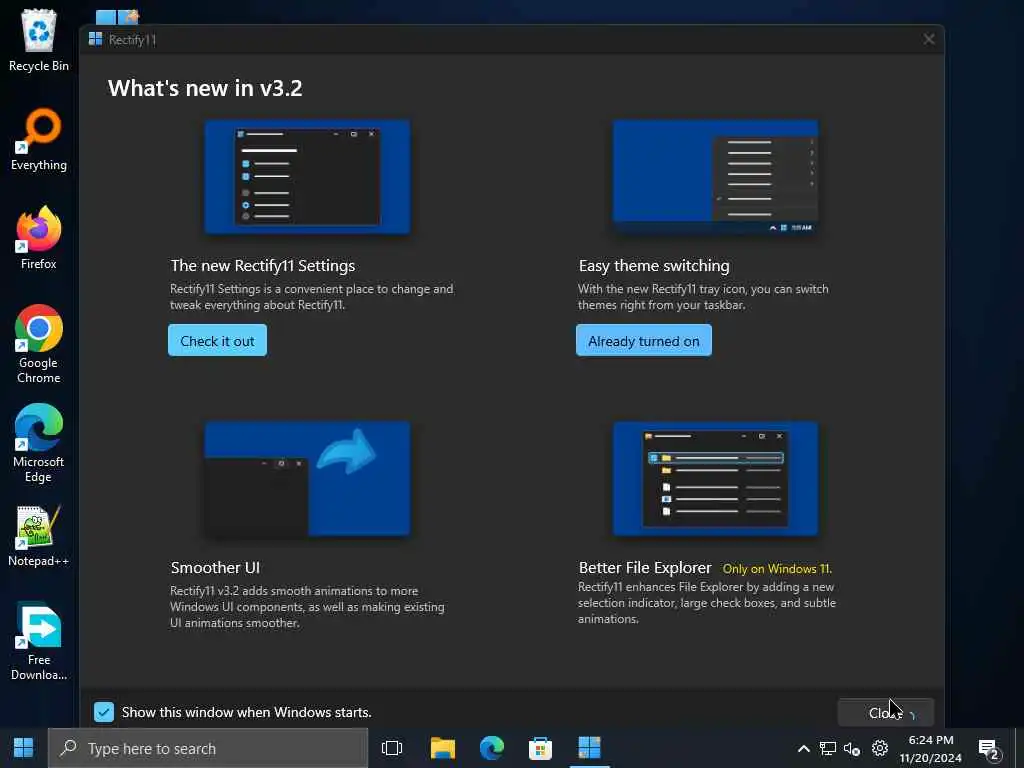Image resolution: width=1024 pixels, height=768 pixels.
Task: Click the Rectify11 window title icon
Action: (x=95, y=39)
